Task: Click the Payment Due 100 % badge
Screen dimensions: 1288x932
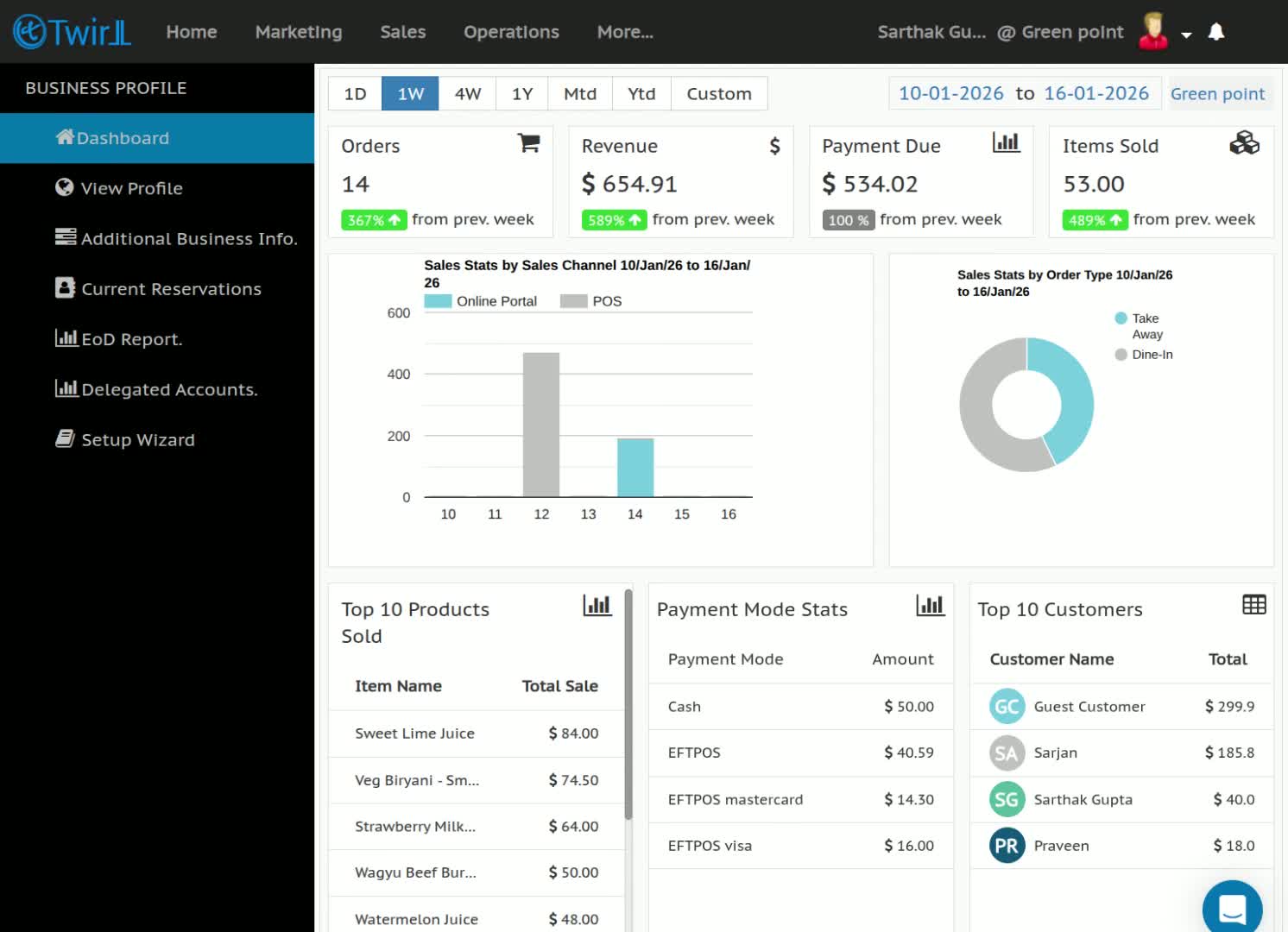Action: (x=849, y=220)
